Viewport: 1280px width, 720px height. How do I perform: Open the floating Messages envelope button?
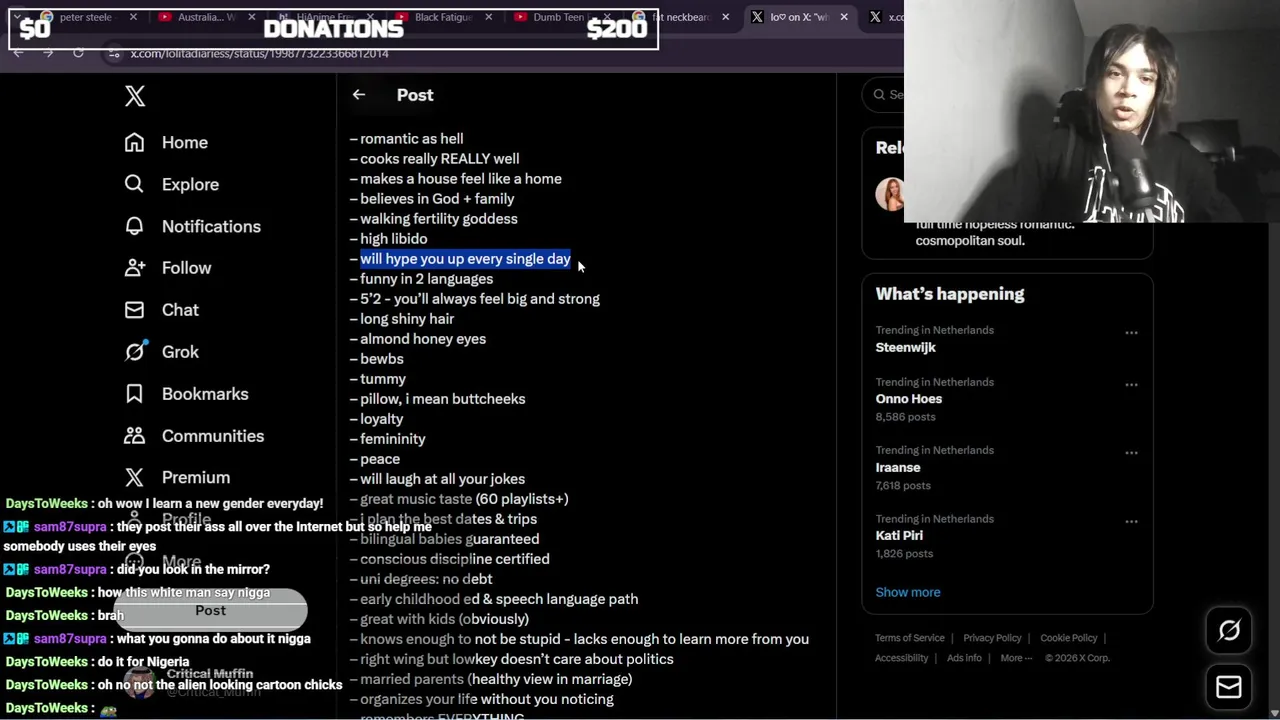click(1229, 687)
